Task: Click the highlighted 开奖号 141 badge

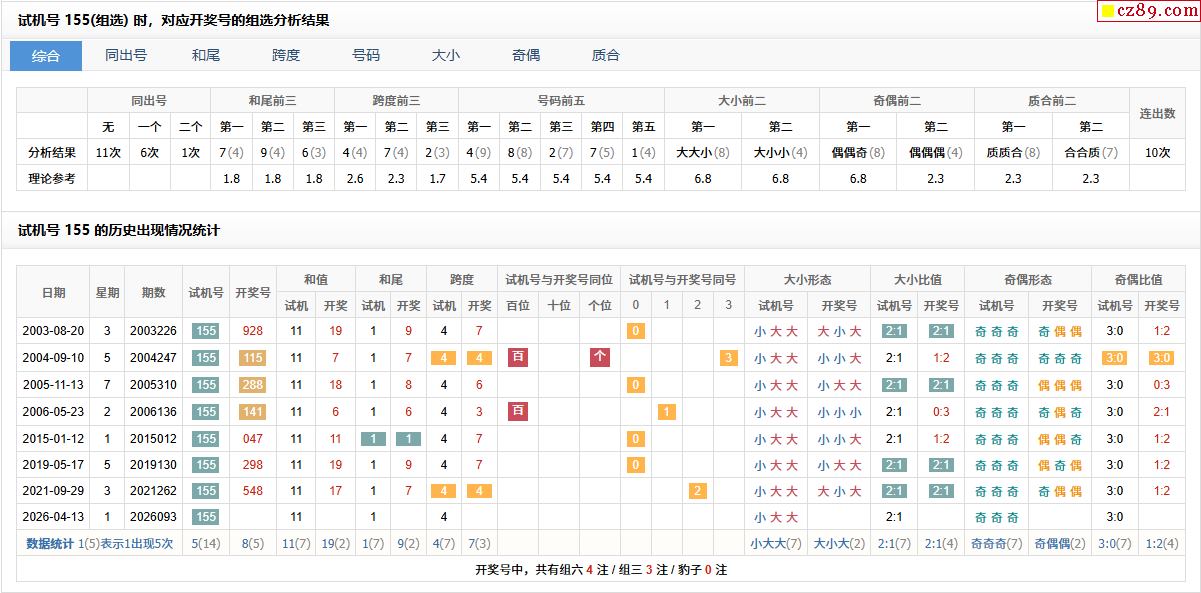Action: coord(252,411)
